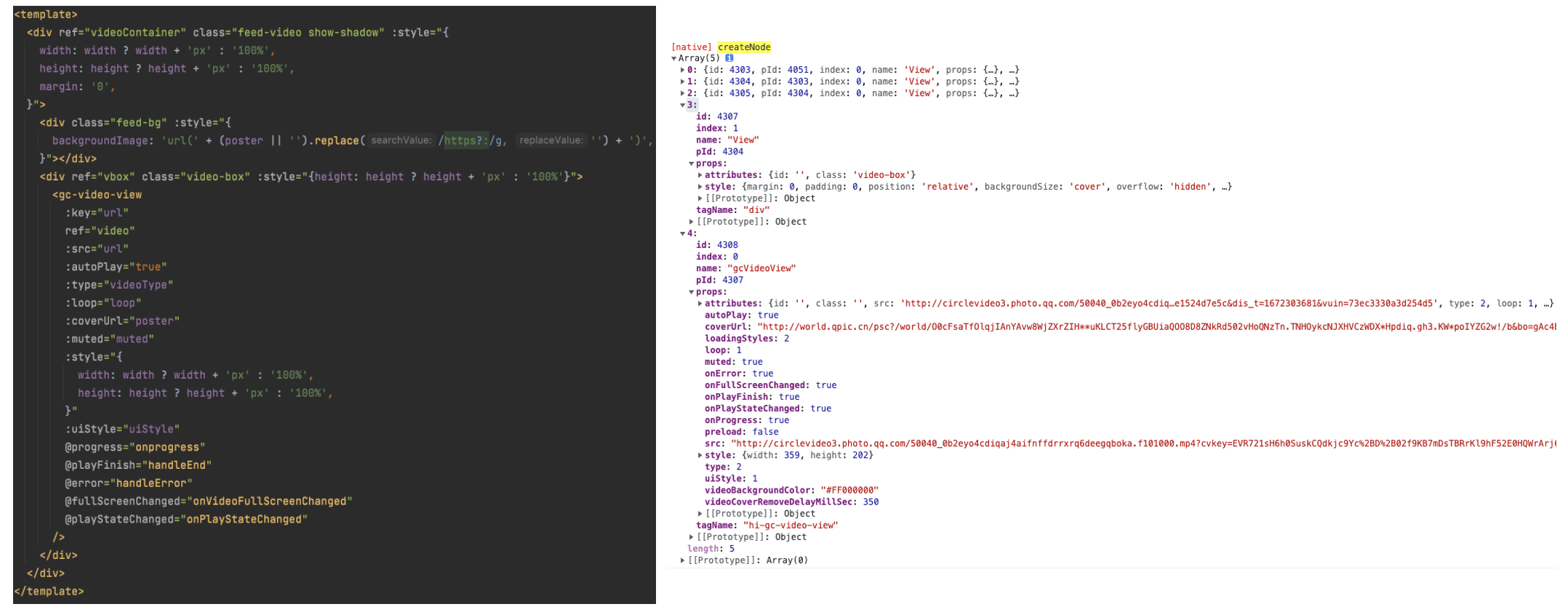Viewport: 1568px width, 612px height.
Task: Click autoPlay: true in console props
Action: click(741, 315)
